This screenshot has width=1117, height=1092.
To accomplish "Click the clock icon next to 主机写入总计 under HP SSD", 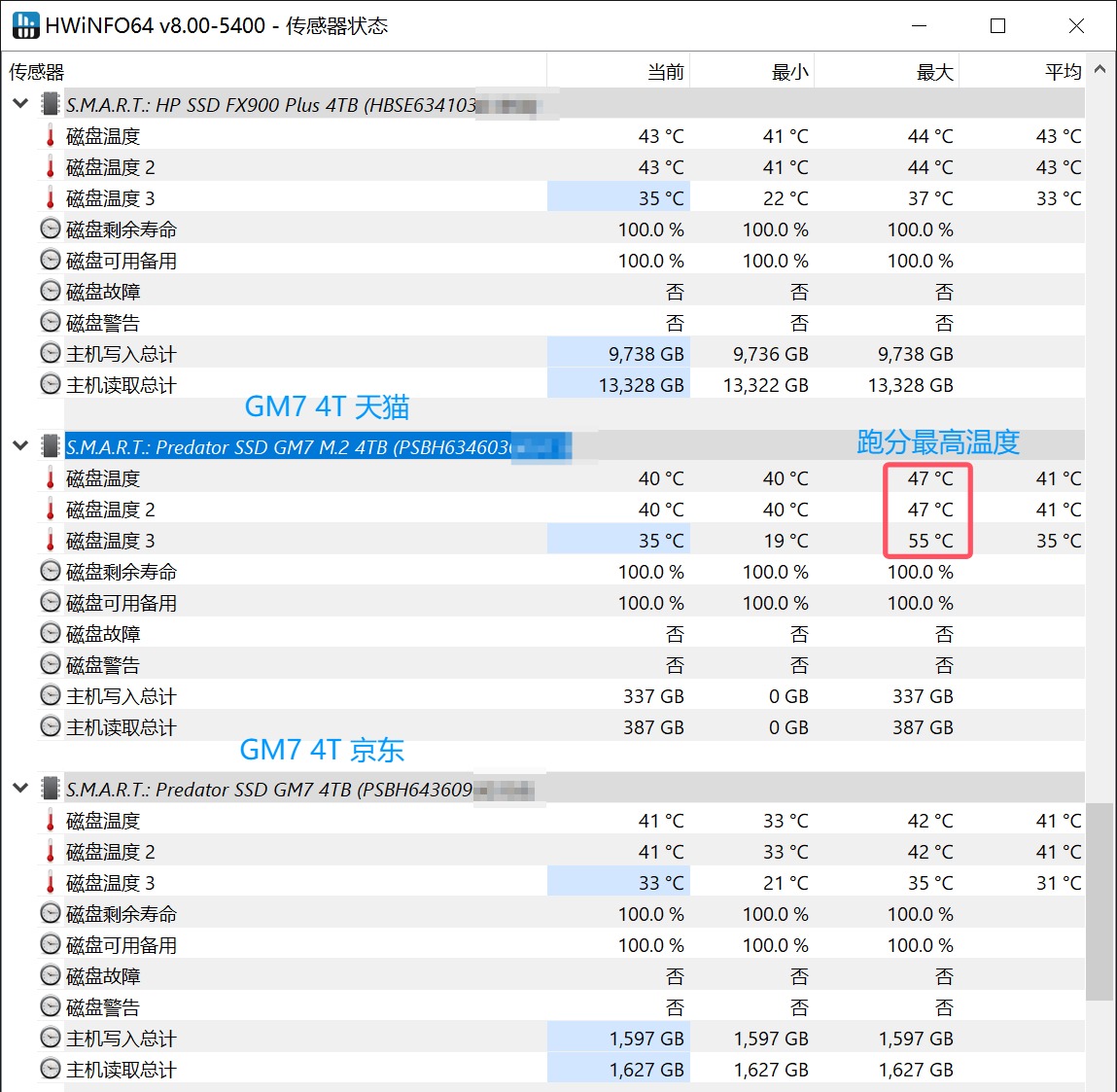I will click(x=49, y=353).
